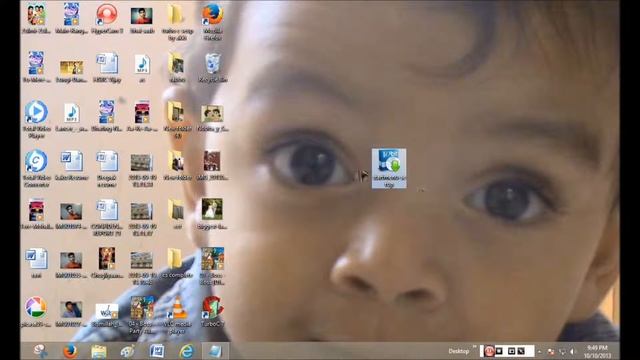640x360 pixels.
Task: Open the HyperCam 3 red circle desktop shortcut
Action: click(107, 19)
